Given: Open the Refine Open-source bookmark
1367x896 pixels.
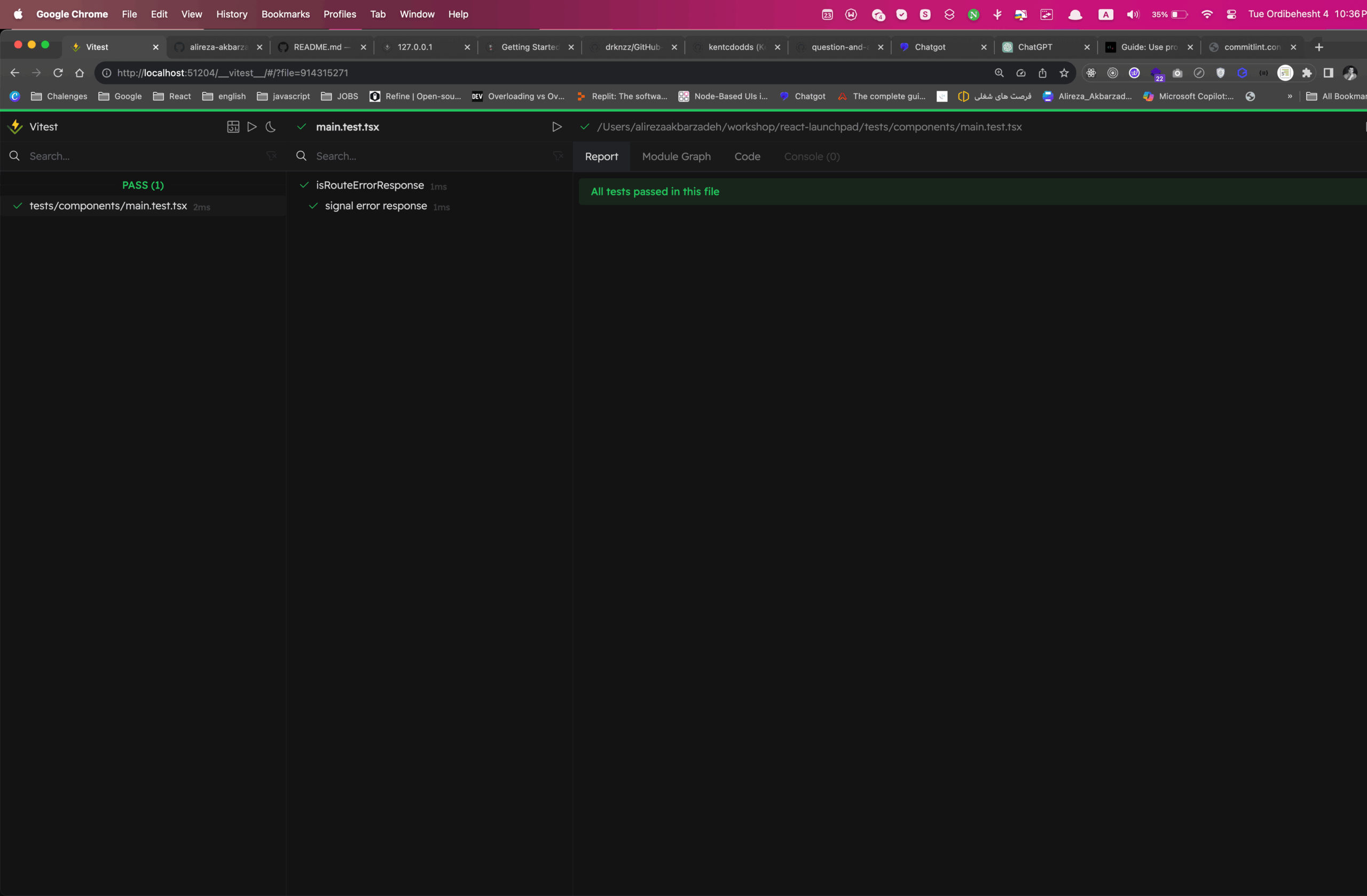Looking at the screenshot, I should pyautogui.click(x=415, y=97).
